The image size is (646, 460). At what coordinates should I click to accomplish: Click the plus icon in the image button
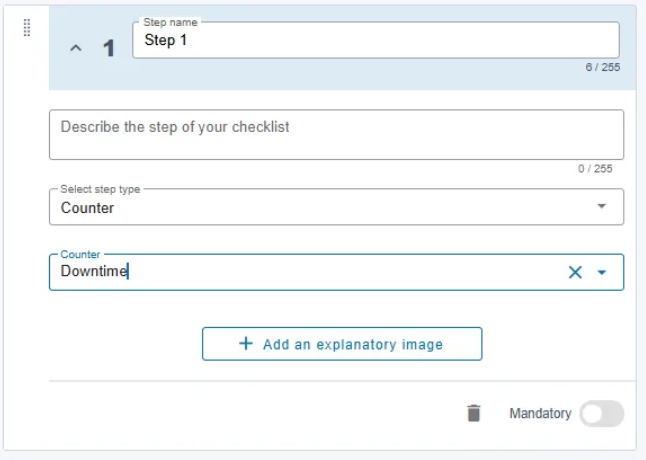tap(246, 343)
